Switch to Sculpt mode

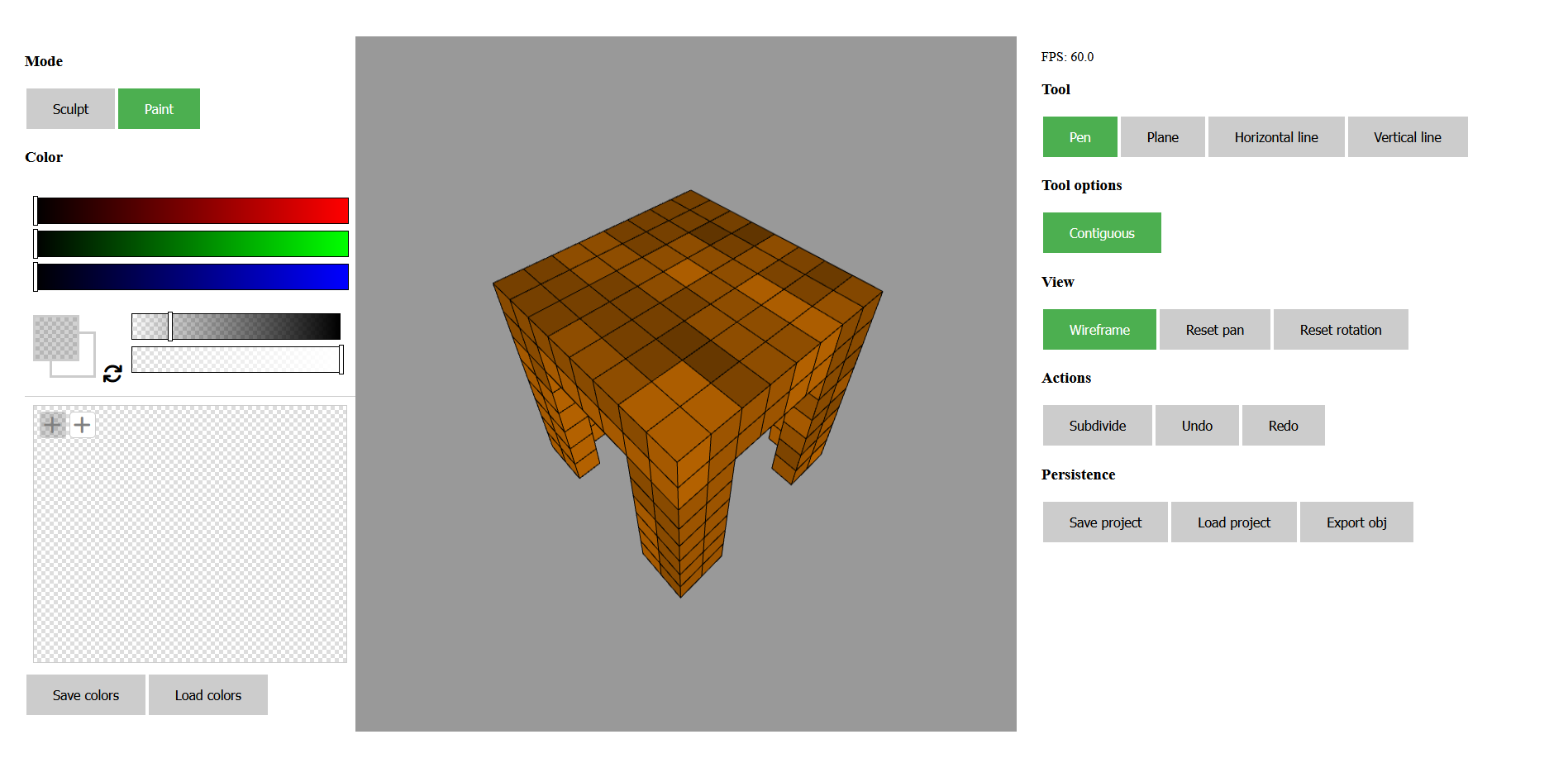pyautogui.click(x=69, y=108)
